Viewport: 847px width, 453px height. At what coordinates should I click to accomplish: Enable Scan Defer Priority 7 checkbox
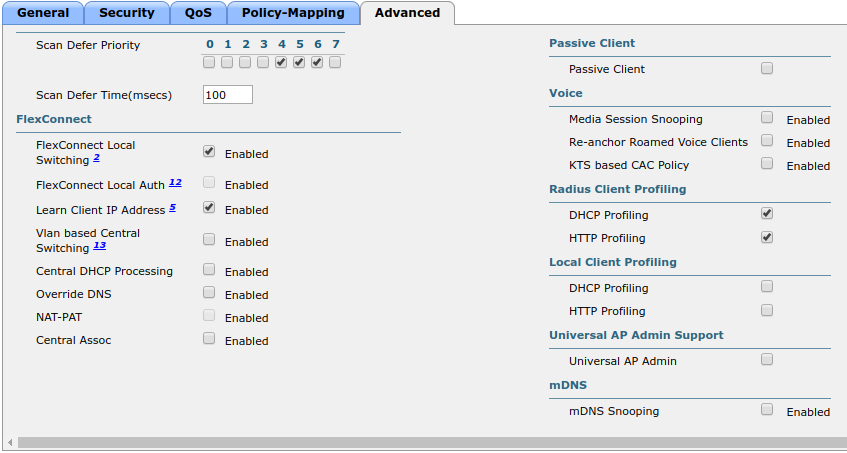coord(335,62)
